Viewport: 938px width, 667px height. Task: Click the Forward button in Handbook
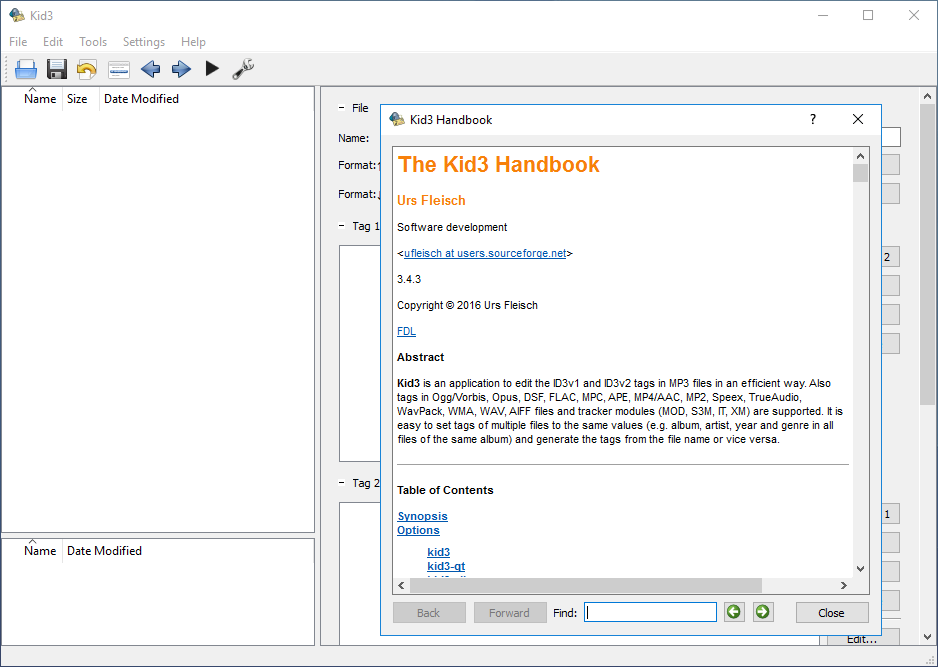tap(510, 613)
